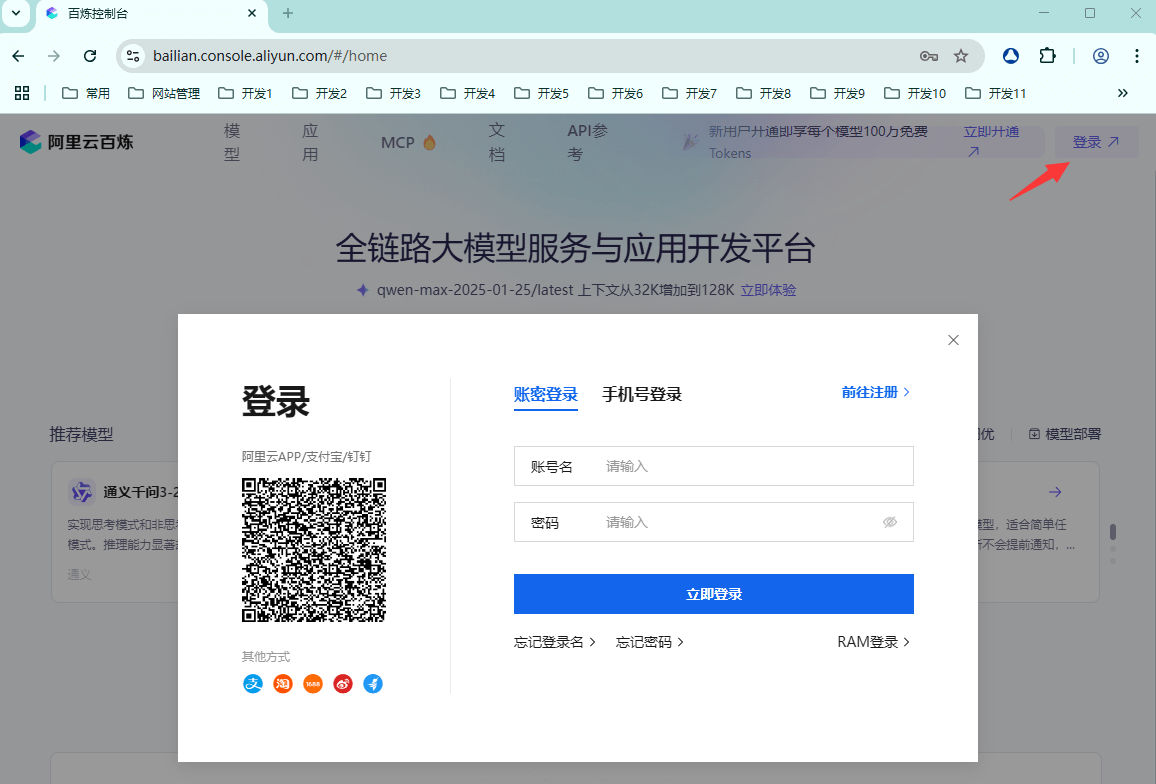Focus the 密码 input field

(714, 522)
